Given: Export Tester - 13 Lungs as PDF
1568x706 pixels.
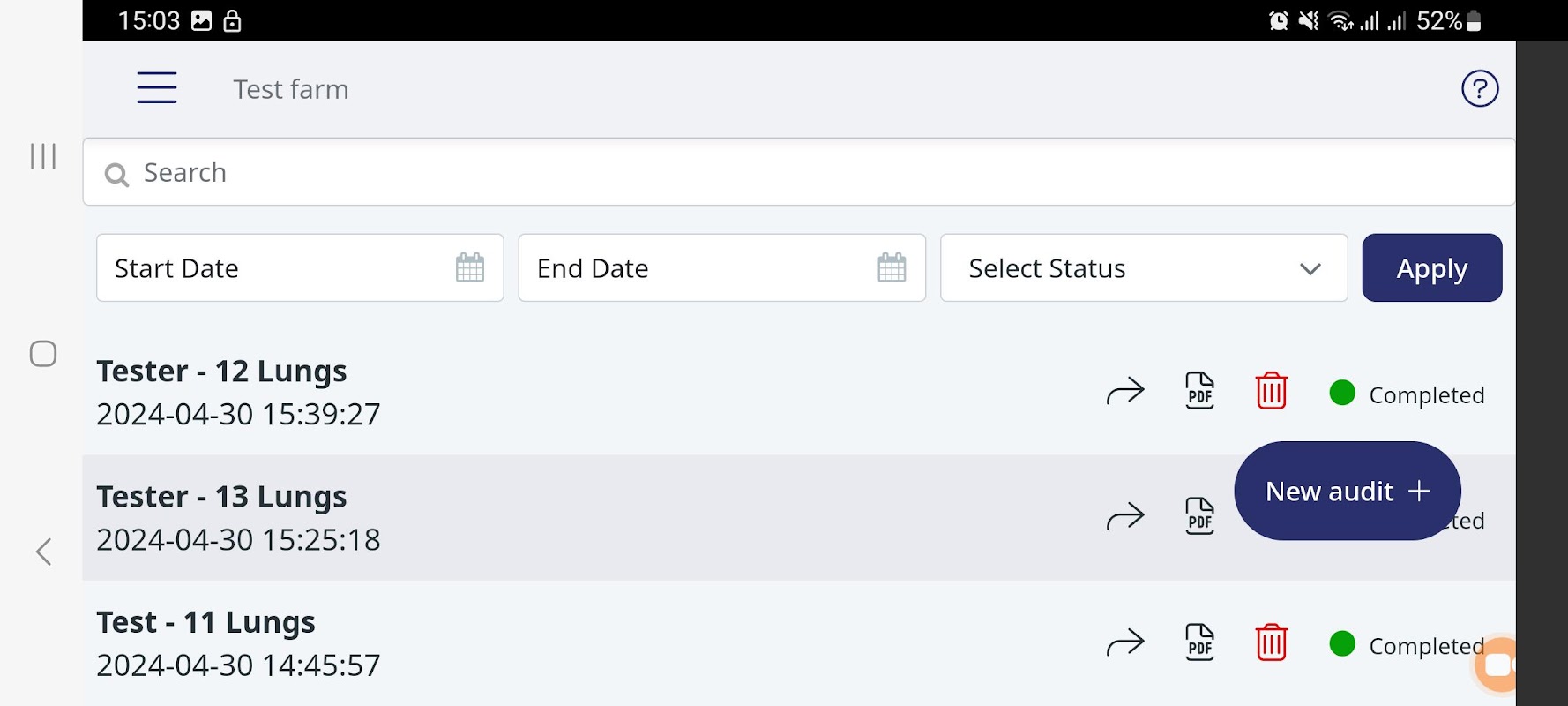Looking at the screenshot, I should [1199, 516].
